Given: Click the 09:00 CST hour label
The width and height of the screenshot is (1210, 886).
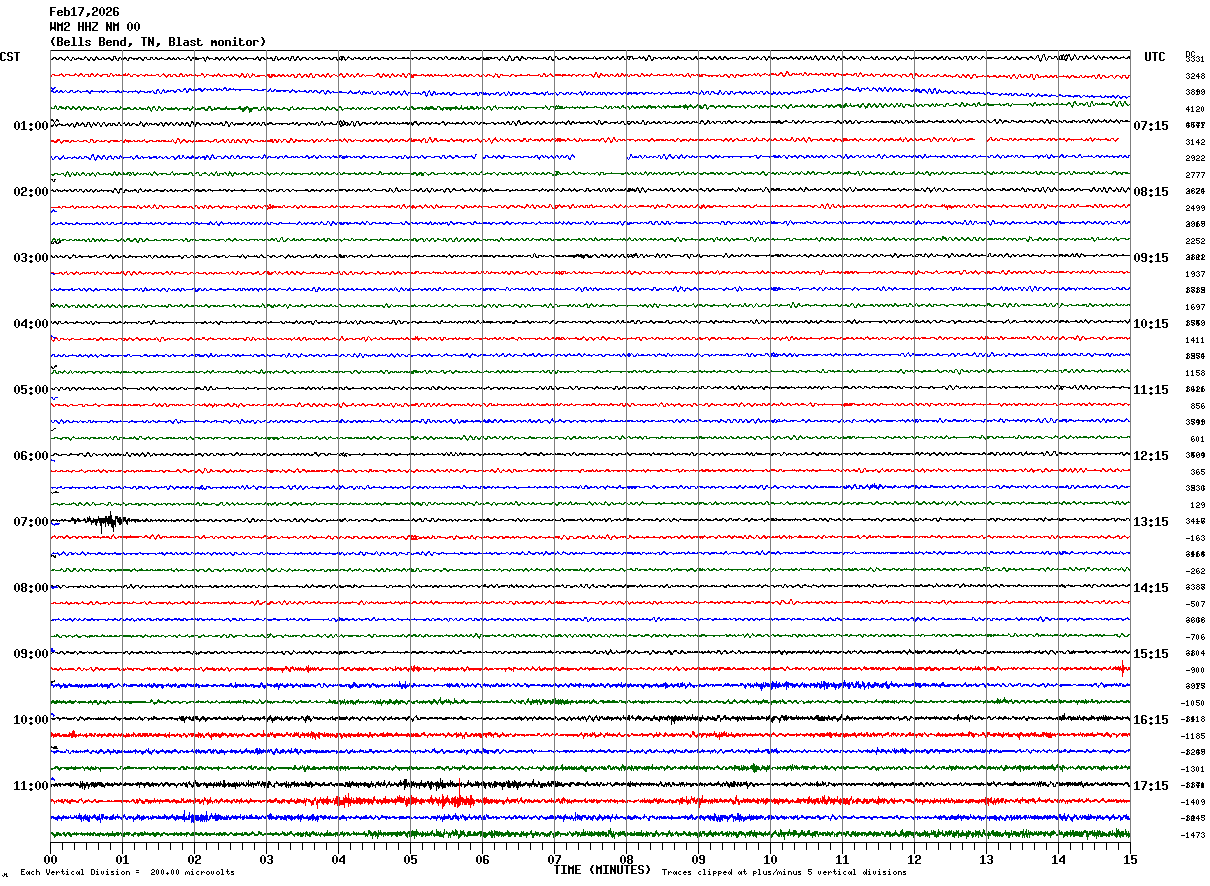Looking at the screenshot, I should click(30, 654).
